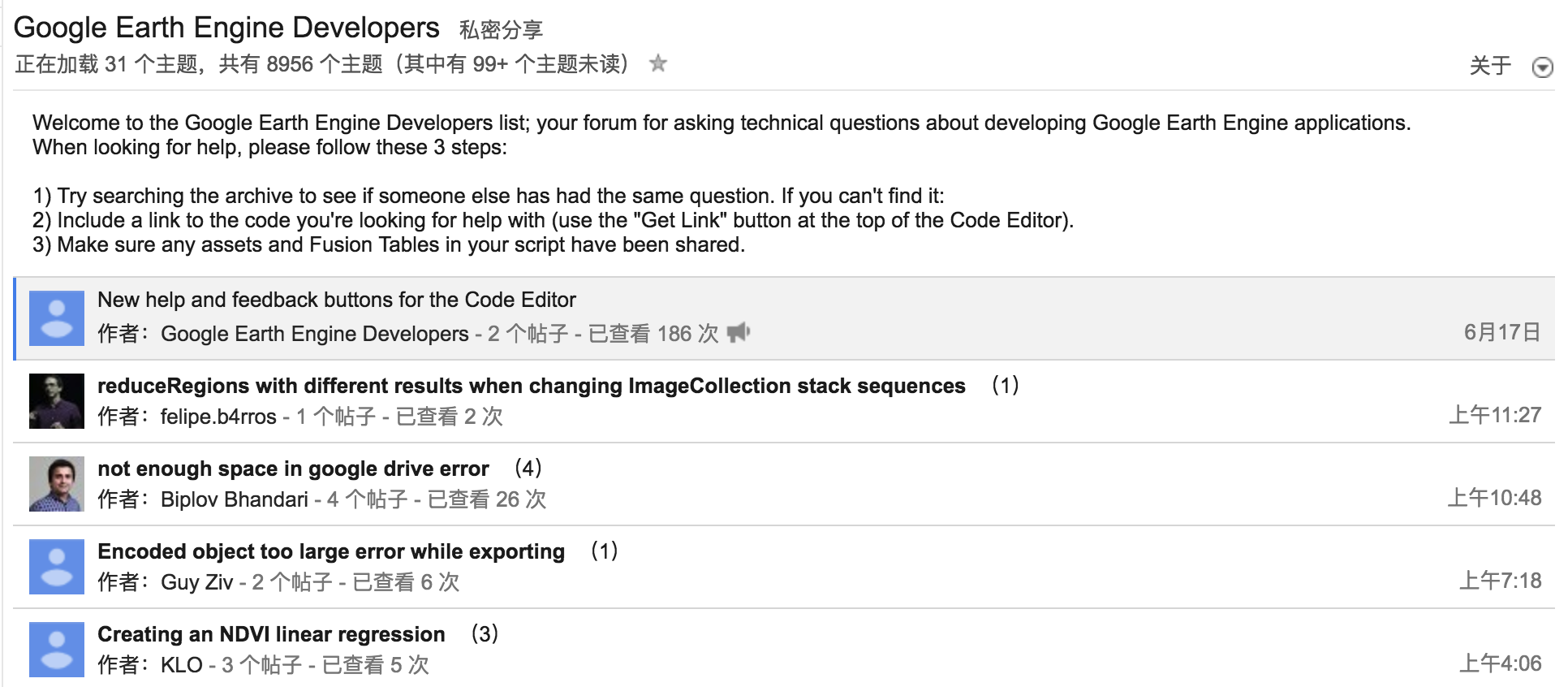1568x687 pixels.
Task: Click Biplov Bhandari's profile photo
Action: click(56, 485)
